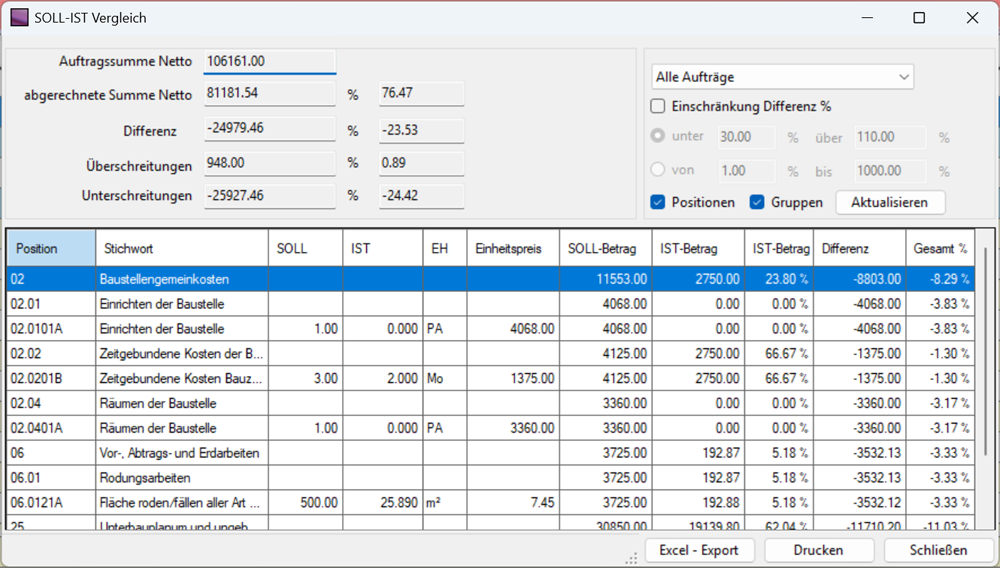Select the 'von' radio button
The height and width of the screenshot is (568, 1000).
[x=658, y=170]
